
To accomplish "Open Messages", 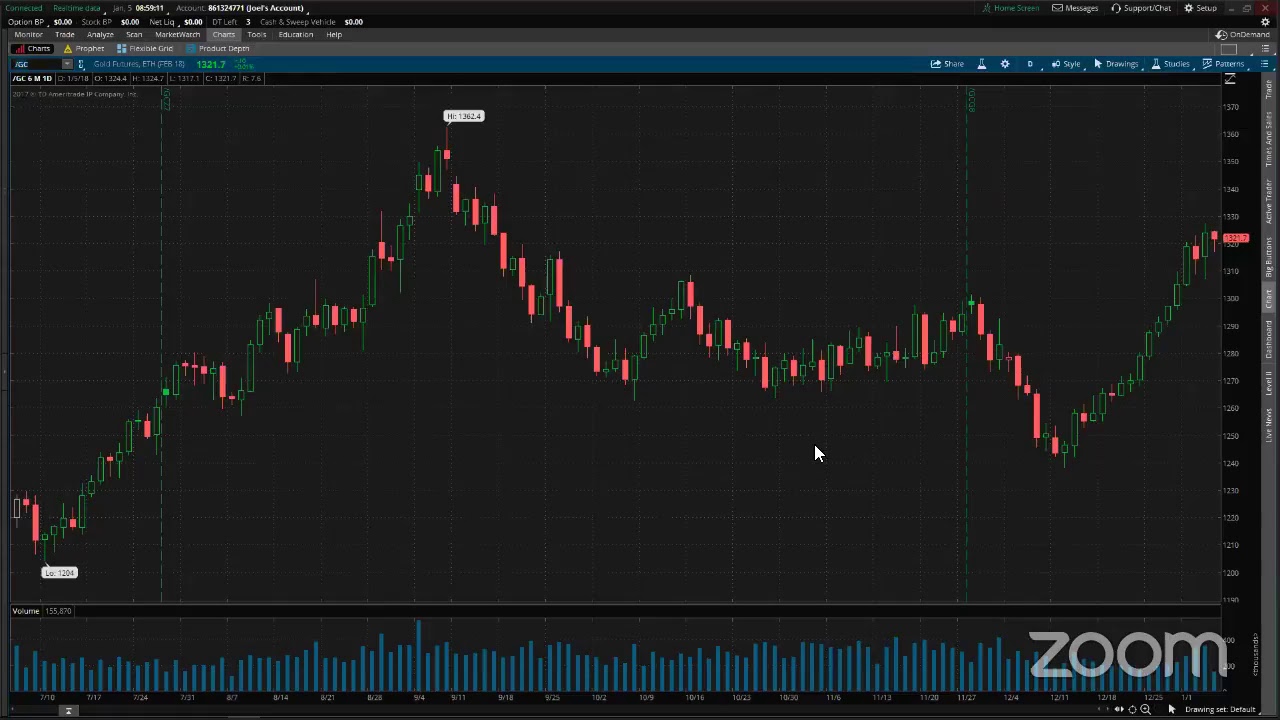I will (1075, 8).
